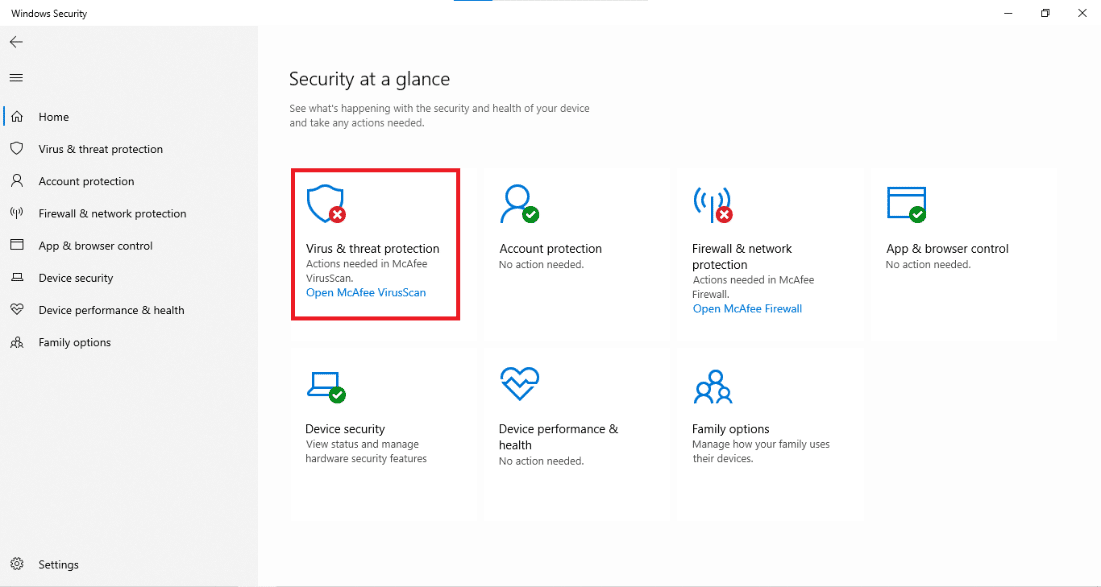Click the Virus & threat protection tile
Viewport: 1101px width, 587px height.
point(375,243)
